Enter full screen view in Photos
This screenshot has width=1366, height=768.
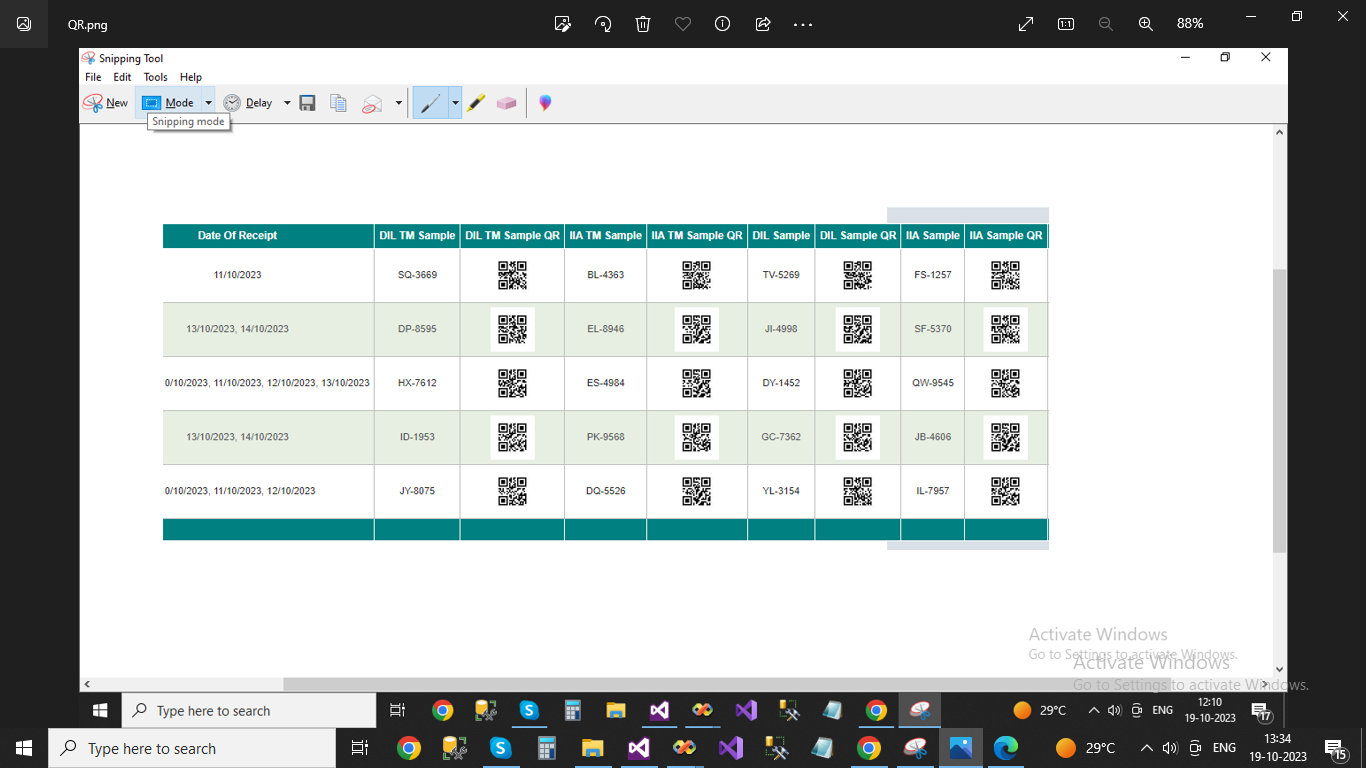point(1026,24)
